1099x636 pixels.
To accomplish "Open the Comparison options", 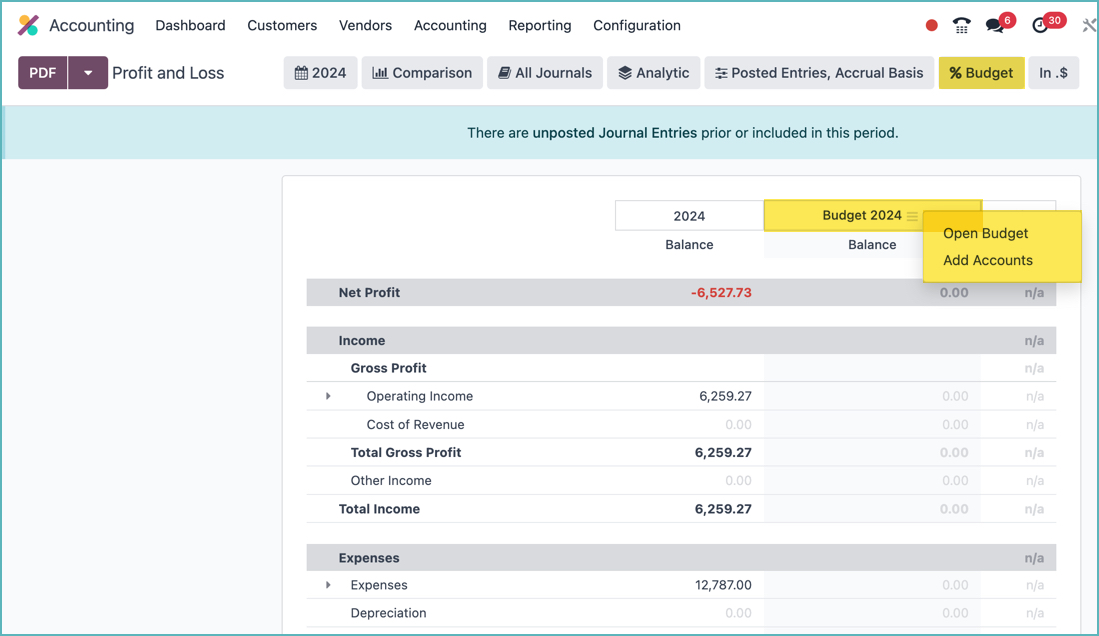I will (421, 73).
